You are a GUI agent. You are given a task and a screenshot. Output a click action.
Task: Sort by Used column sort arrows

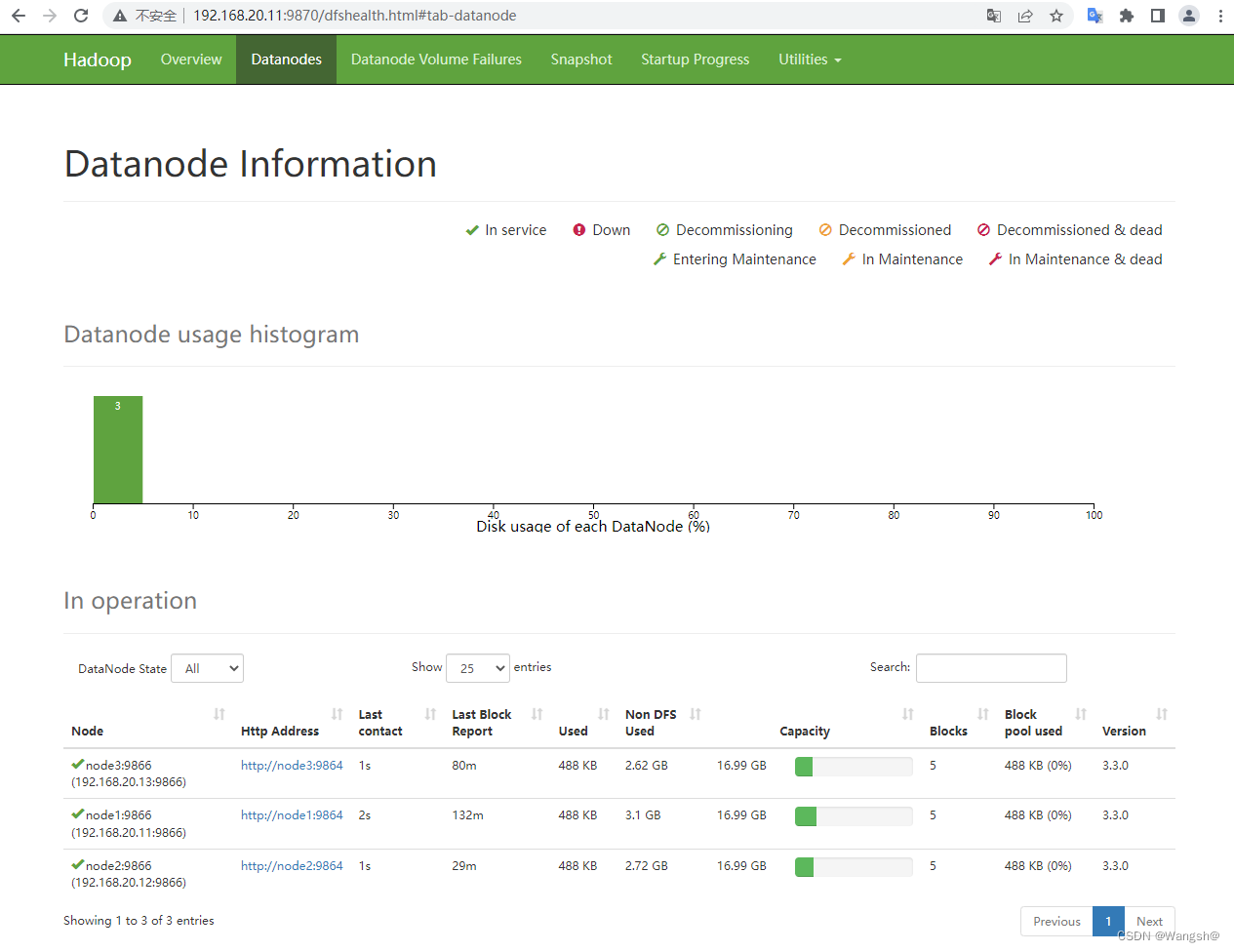(x=604, y=715)
